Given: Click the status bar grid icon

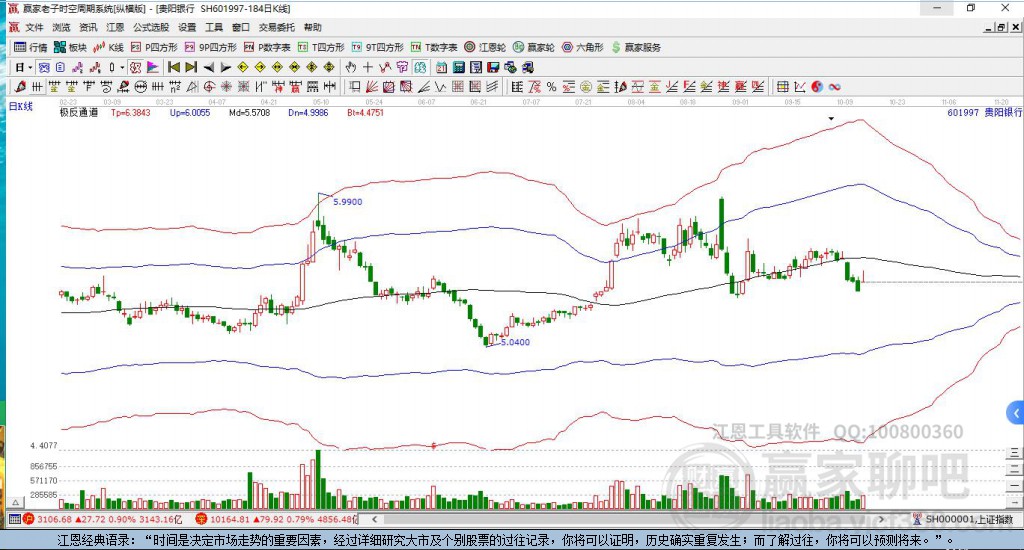Looking at the screenshot, I should pyautogui.click(x=14, y=519).
